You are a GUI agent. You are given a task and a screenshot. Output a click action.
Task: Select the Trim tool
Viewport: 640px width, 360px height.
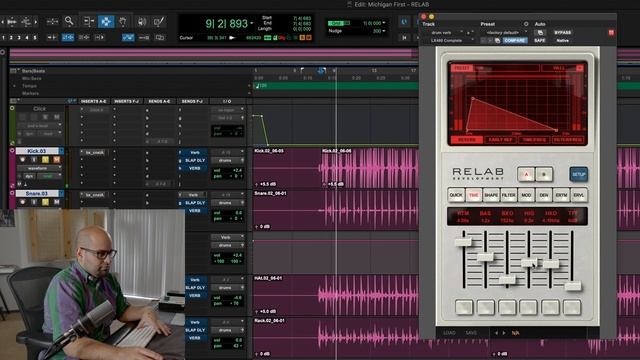(88, 21)
